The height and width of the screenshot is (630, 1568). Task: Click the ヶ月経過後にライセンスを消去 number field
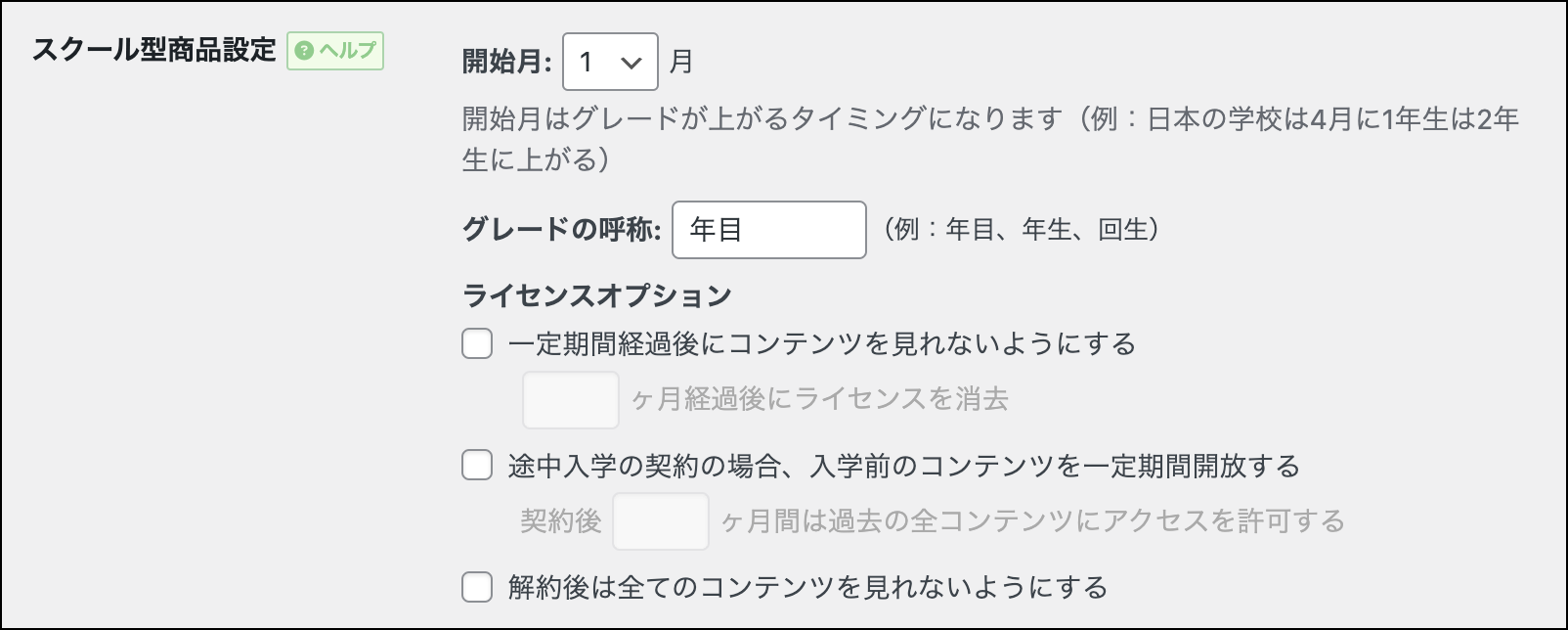[x=570, y=400]
